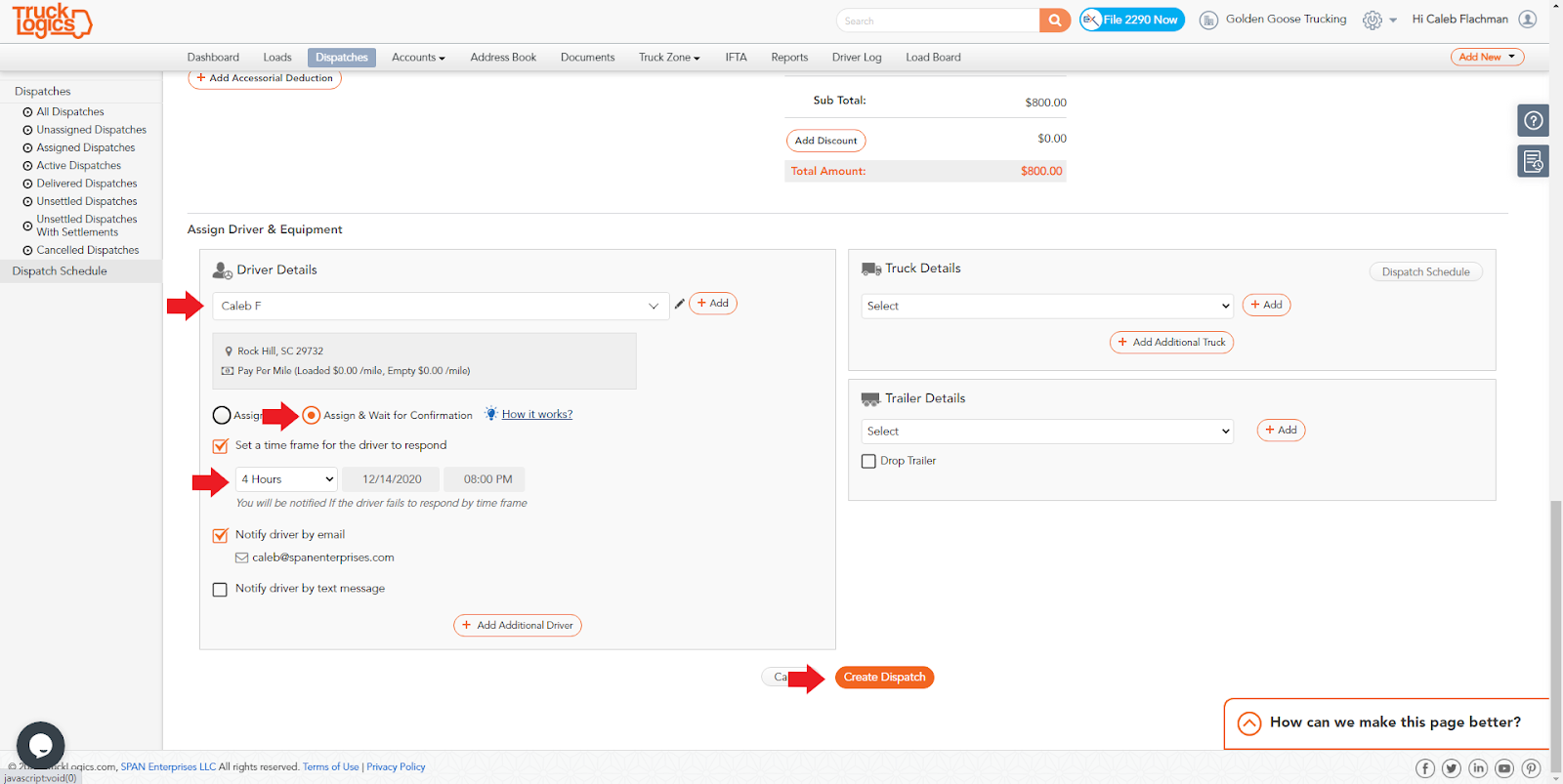The width and height of the screenshot is (1563, 784).
Task: Enable Notify driver by text message
Action: pos(220,590)
